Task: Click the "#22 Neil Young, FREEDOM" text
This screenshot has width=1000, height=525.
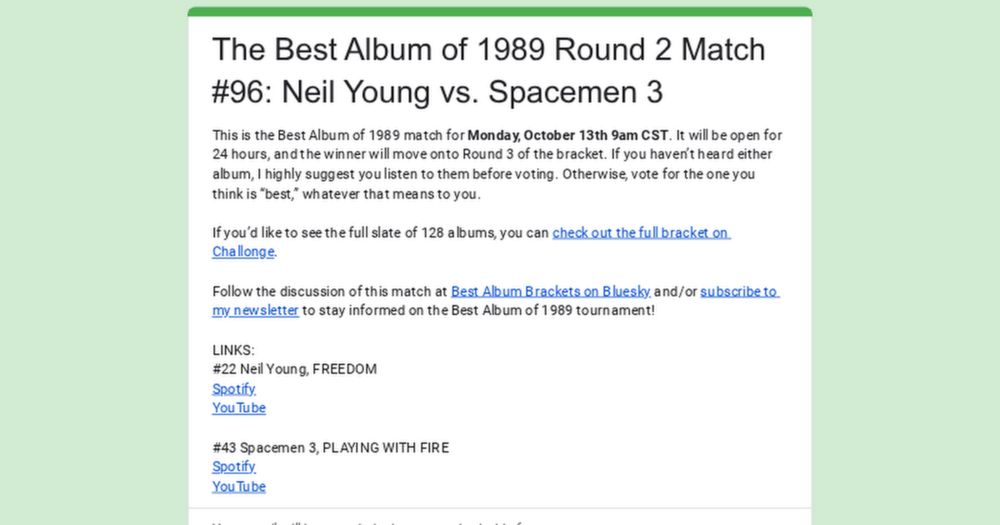Action: click(294, 369)
